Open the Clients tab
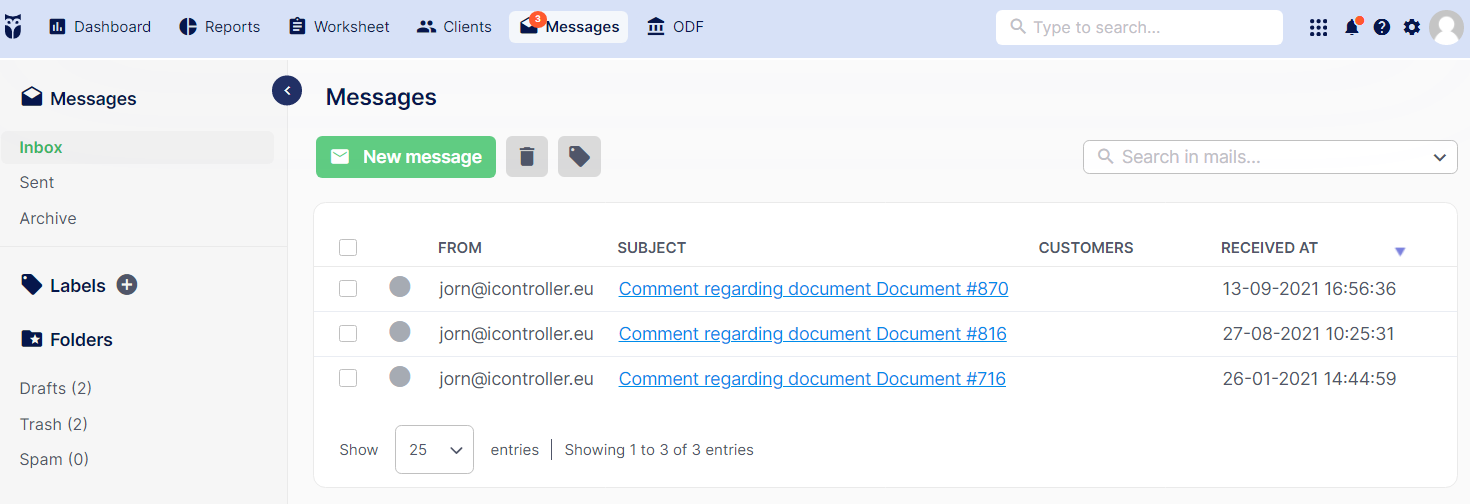 (x=455, y=27)
